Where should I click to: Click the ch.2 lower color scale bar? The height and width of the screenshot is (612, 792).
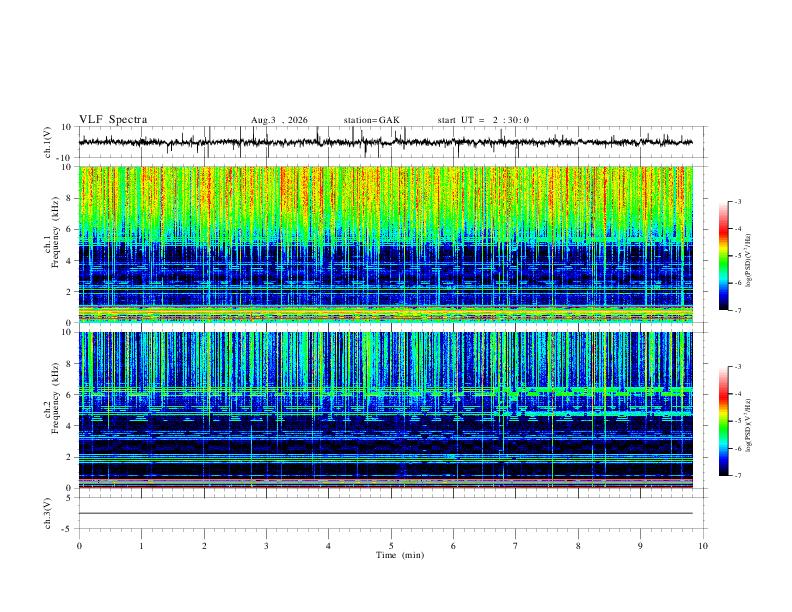723,421
